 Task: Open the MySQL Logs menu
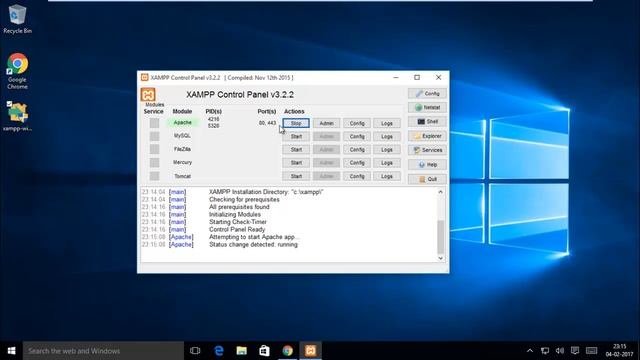(387, 136)
